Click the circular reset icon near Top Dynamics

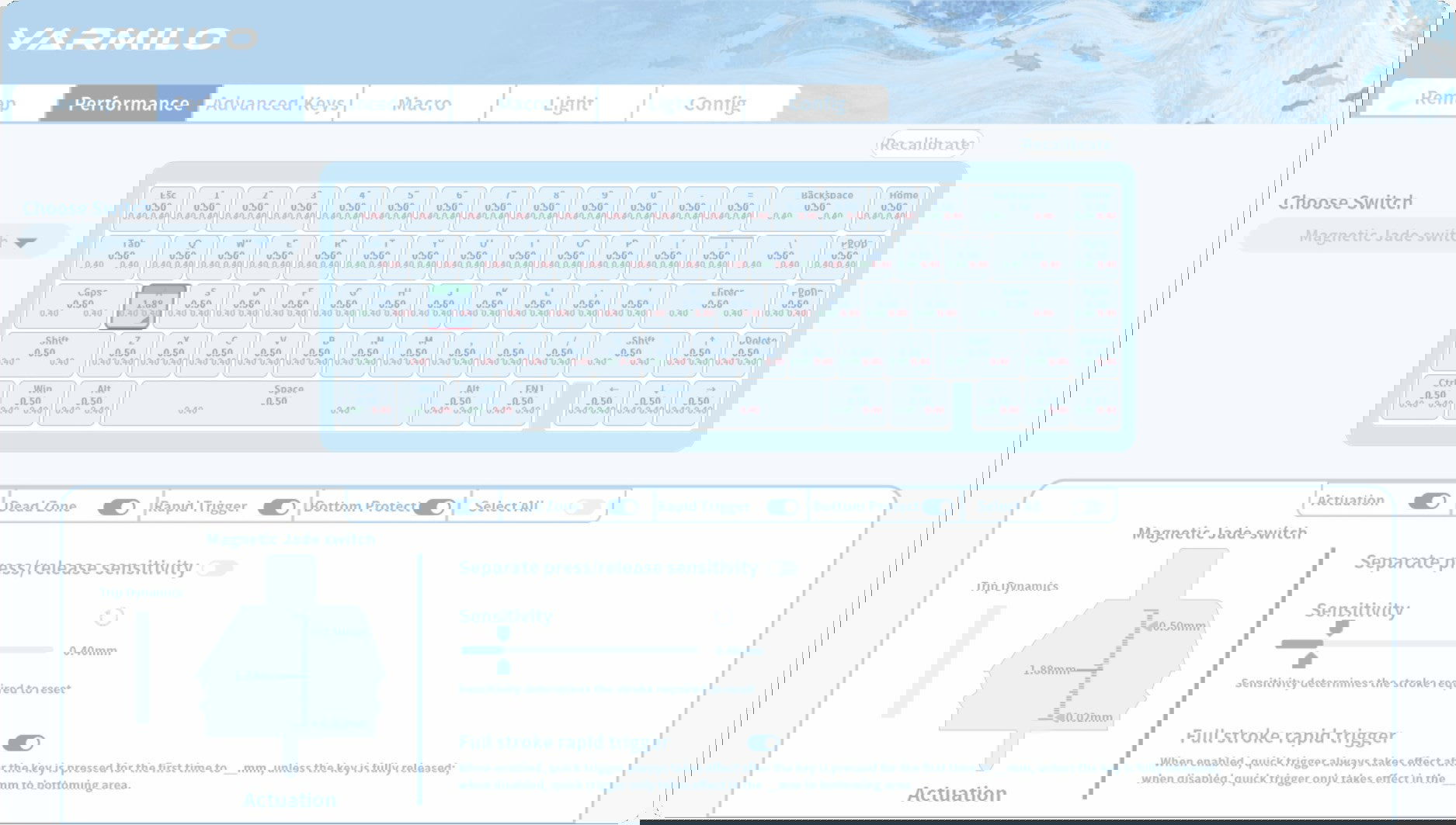[x=109, y=617]
